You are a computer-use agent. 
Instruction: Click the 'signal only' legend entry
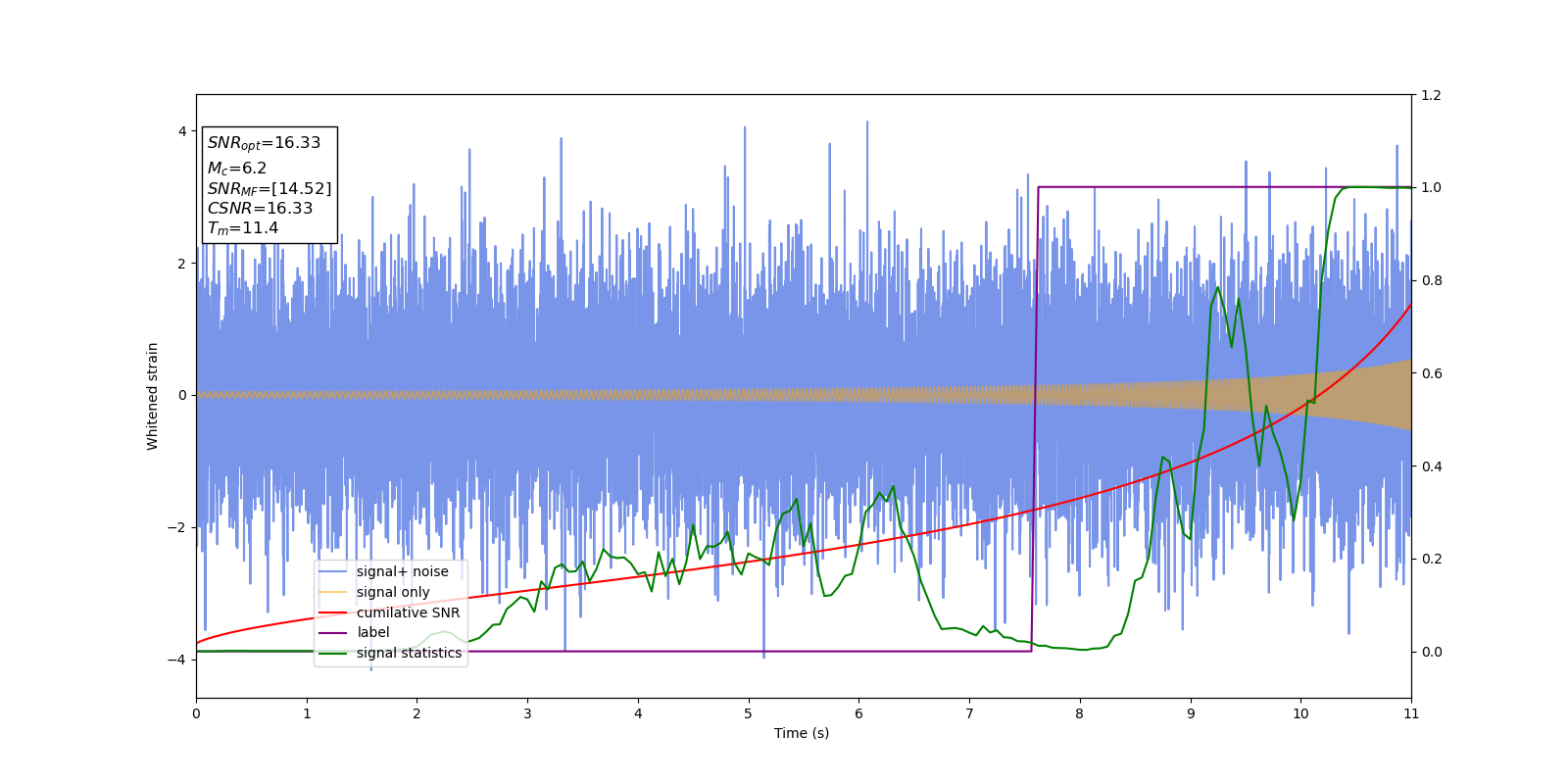coord(393,592)
